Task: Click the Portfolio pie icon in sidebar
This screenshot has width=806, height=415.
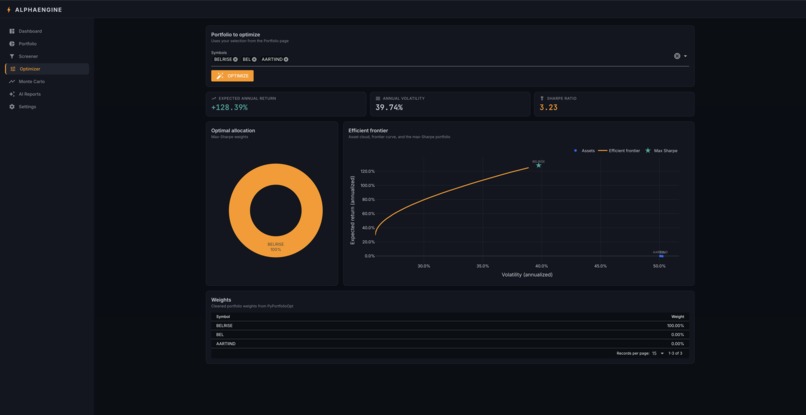Action: [x=12, y=44]
